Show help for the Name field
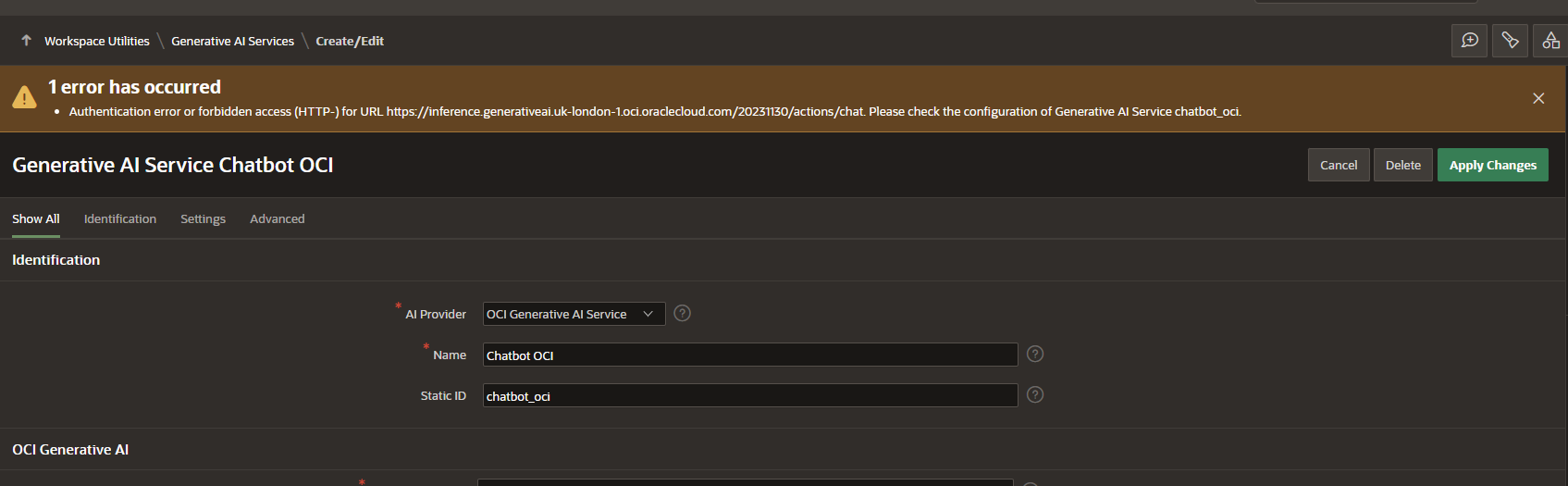Screen dimensions: 1568x486 pos(1035,355)
